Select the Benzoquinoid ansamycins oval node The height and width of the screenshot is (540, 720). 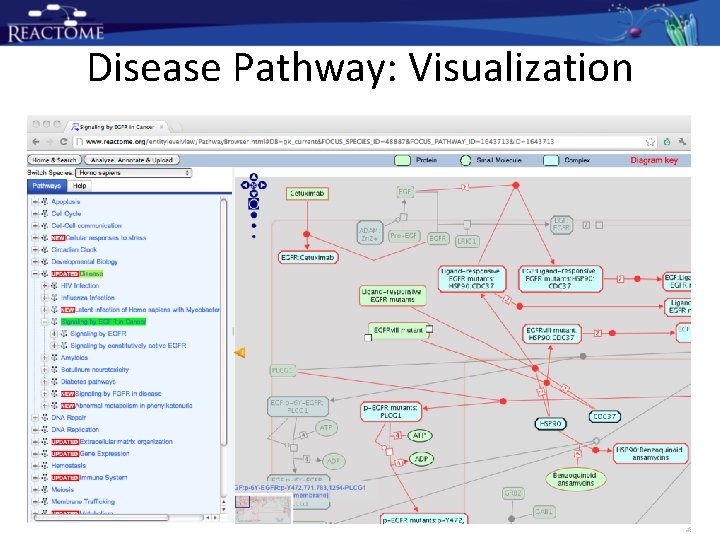point(576,479)
